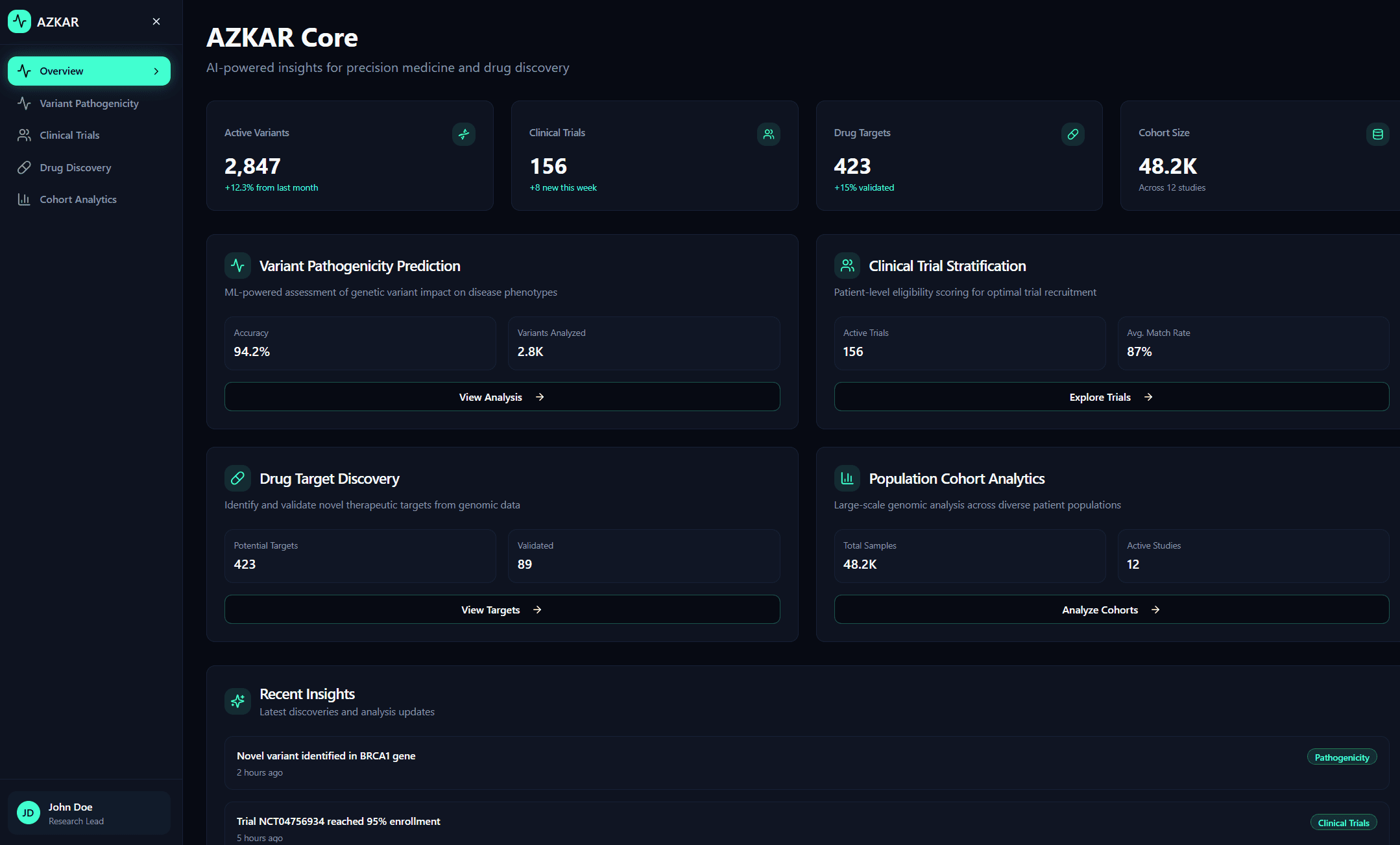Select Drug Discovery in the sidebar
This screenshot has width=1400, height=845.
point(75,167)
